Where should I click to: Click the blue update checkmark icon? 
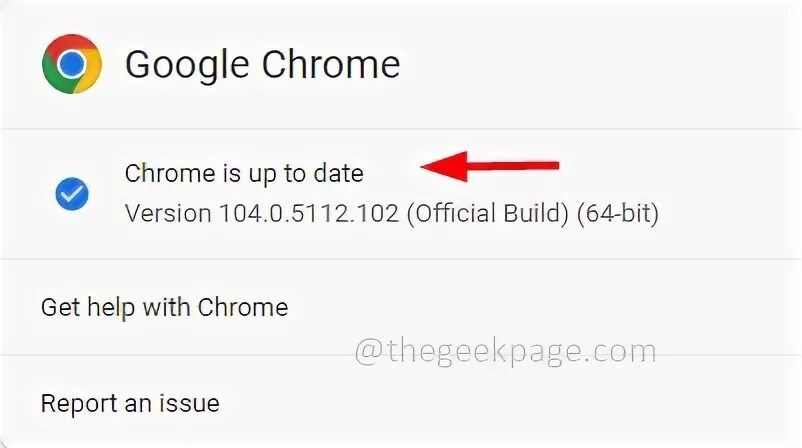[72, 193]
